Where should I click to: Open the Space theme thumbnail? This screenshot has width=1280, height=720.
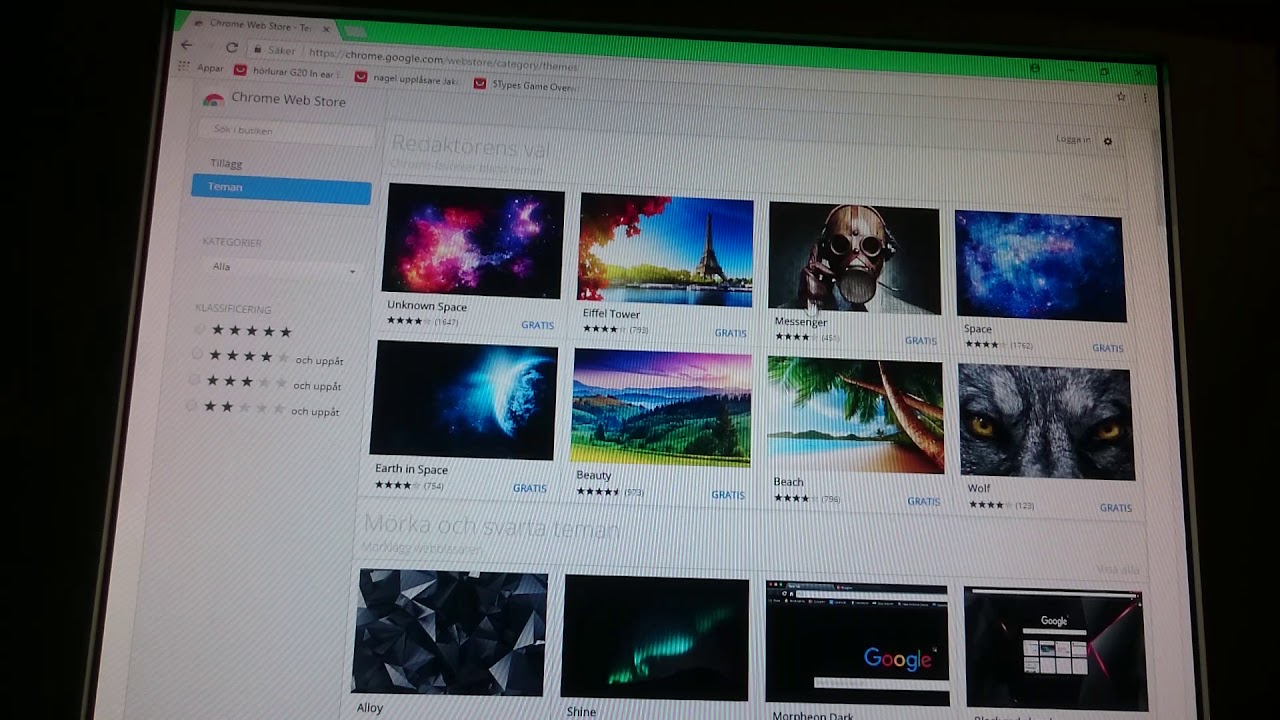pyautogui.click(x=1040, y=266)
